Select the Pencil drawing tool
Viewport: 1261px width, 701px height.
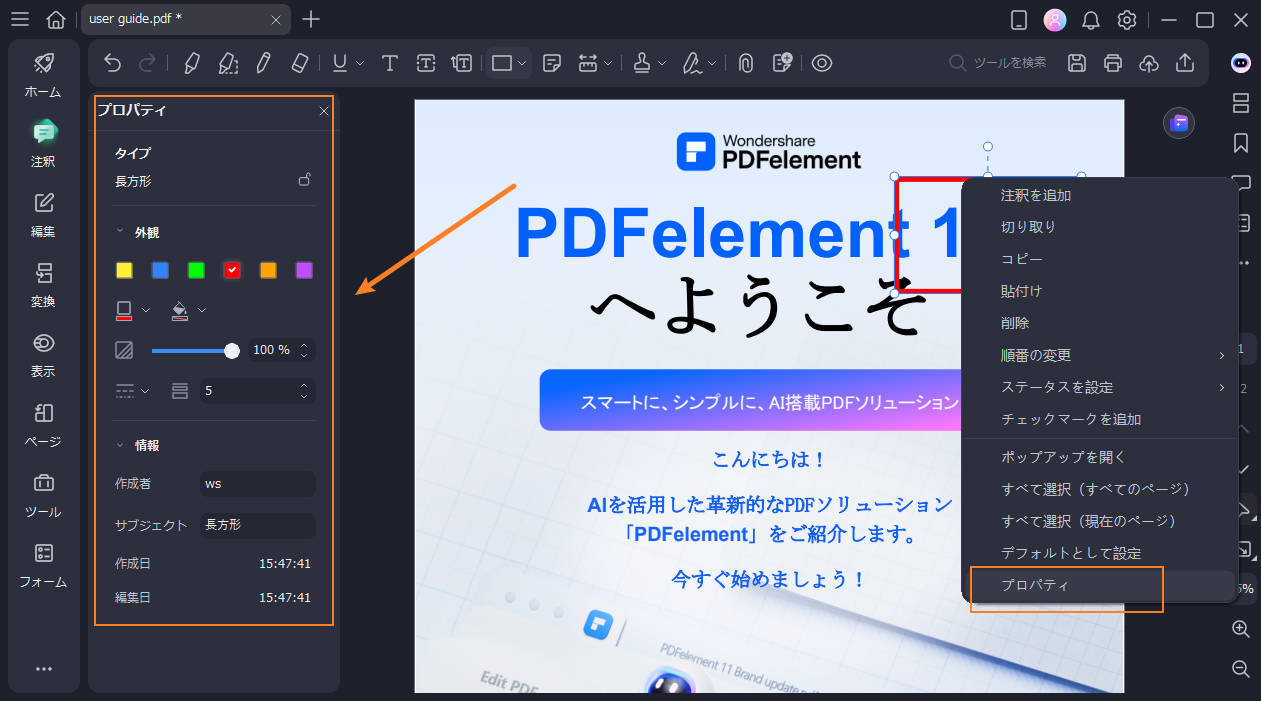(263, 62)
